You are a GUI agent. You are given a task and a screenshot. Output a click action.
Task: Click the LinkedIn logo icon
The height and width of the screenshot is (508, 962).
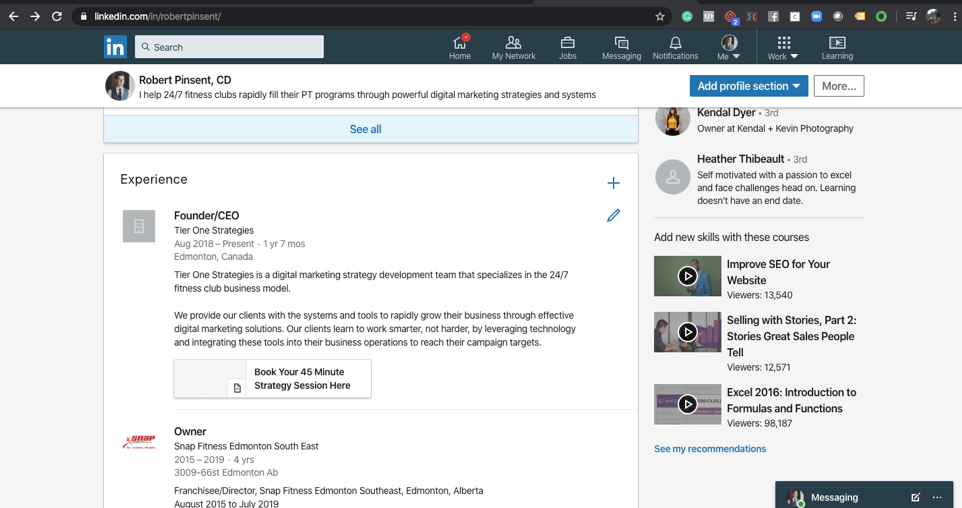tap(115, 47)
